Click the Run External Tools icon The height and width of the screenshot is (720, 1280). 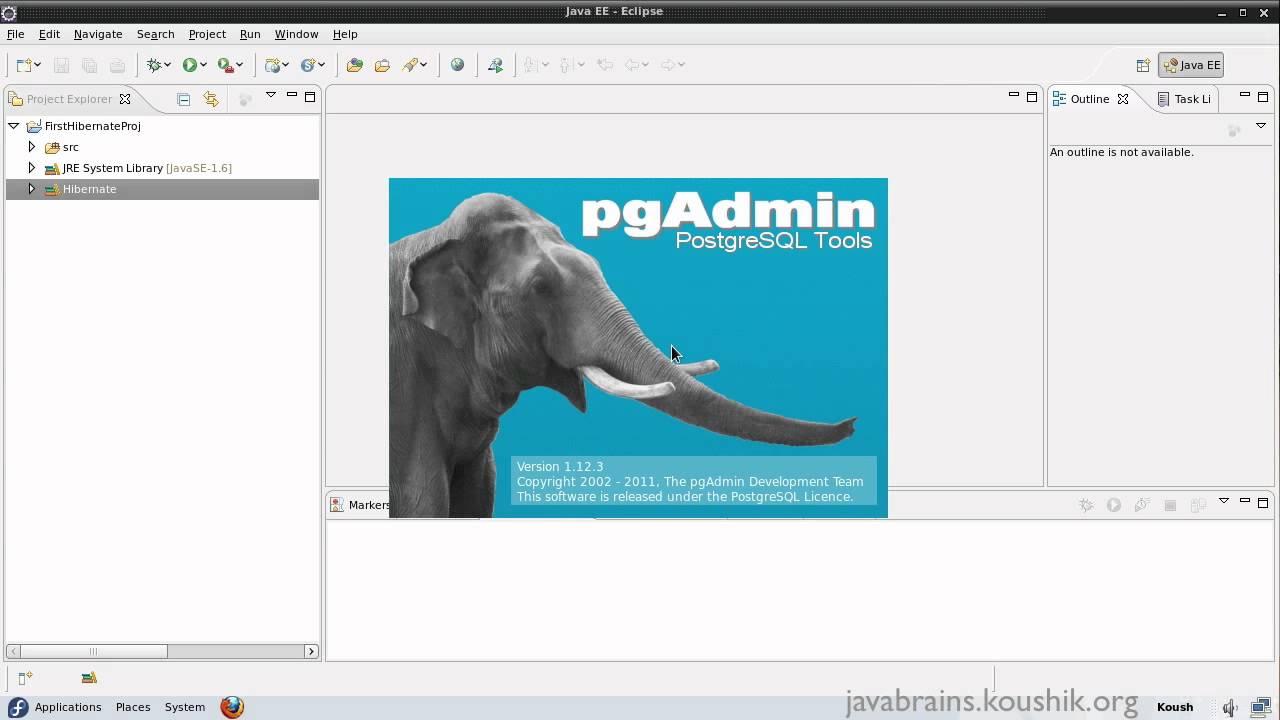click(x=226, y=65)
